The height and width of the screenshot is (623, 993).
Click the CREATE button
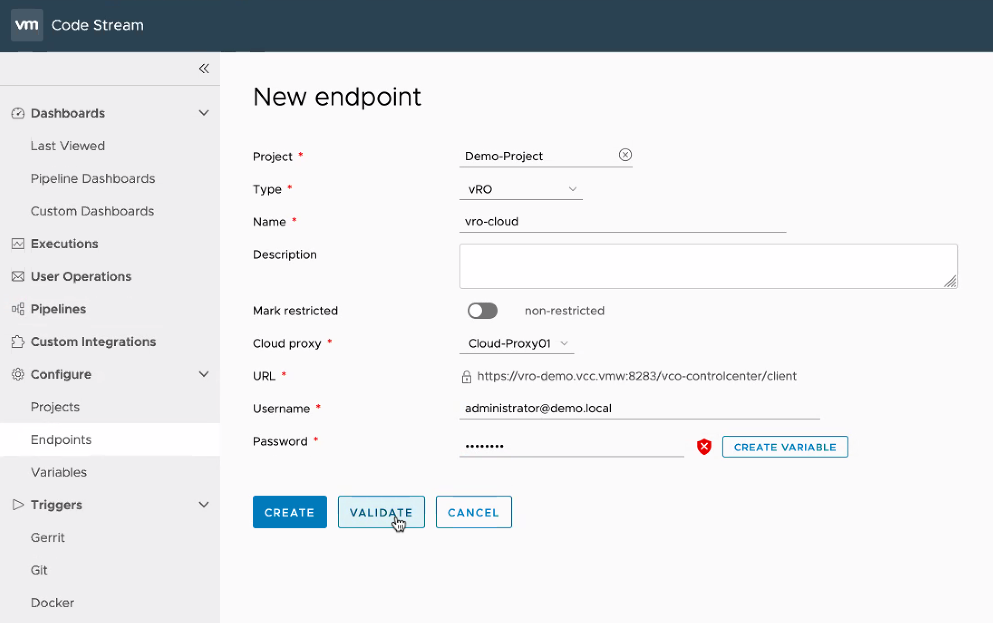tap(289, 512)
